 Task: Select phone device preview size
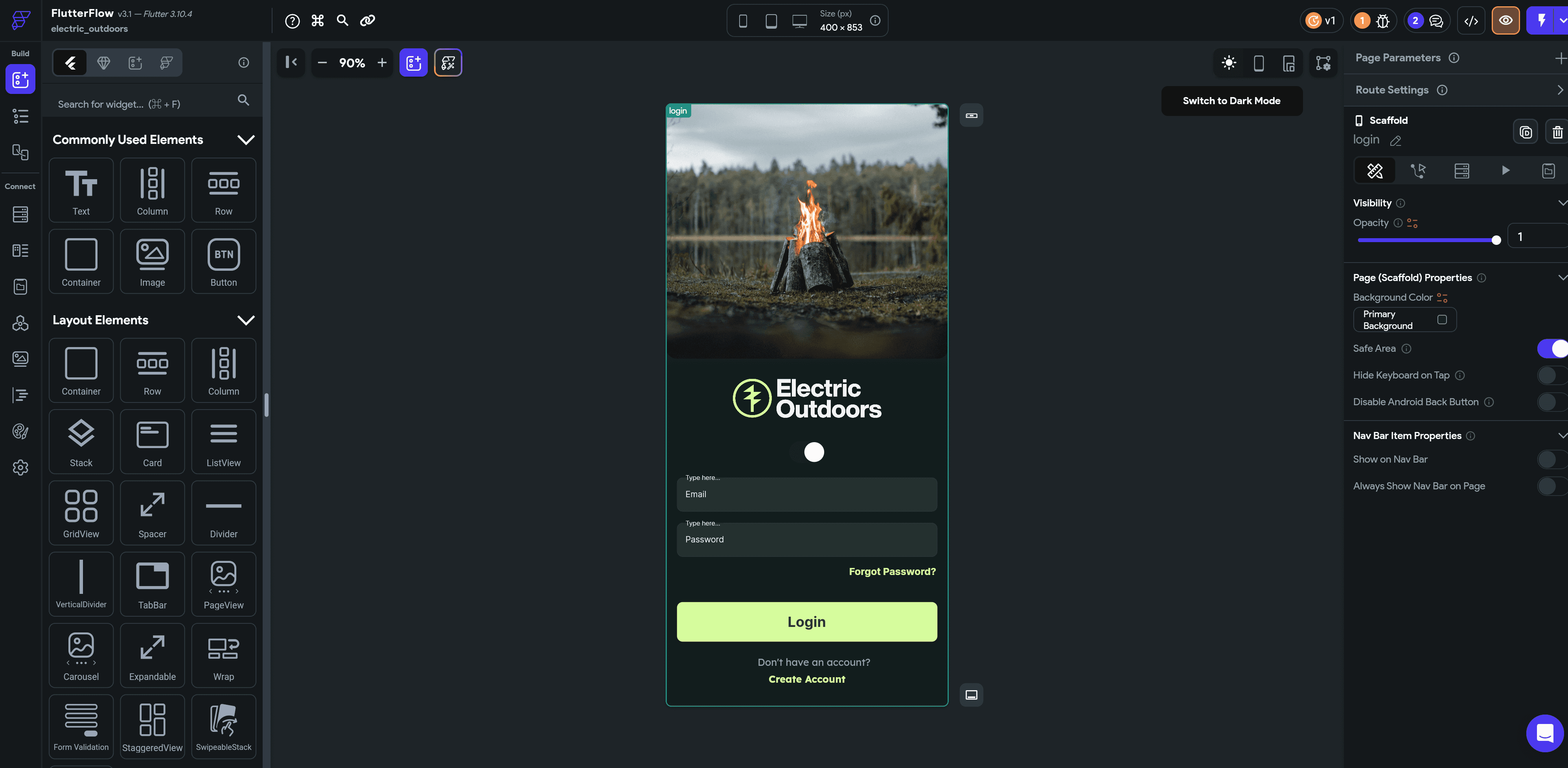tap(743, 21)
